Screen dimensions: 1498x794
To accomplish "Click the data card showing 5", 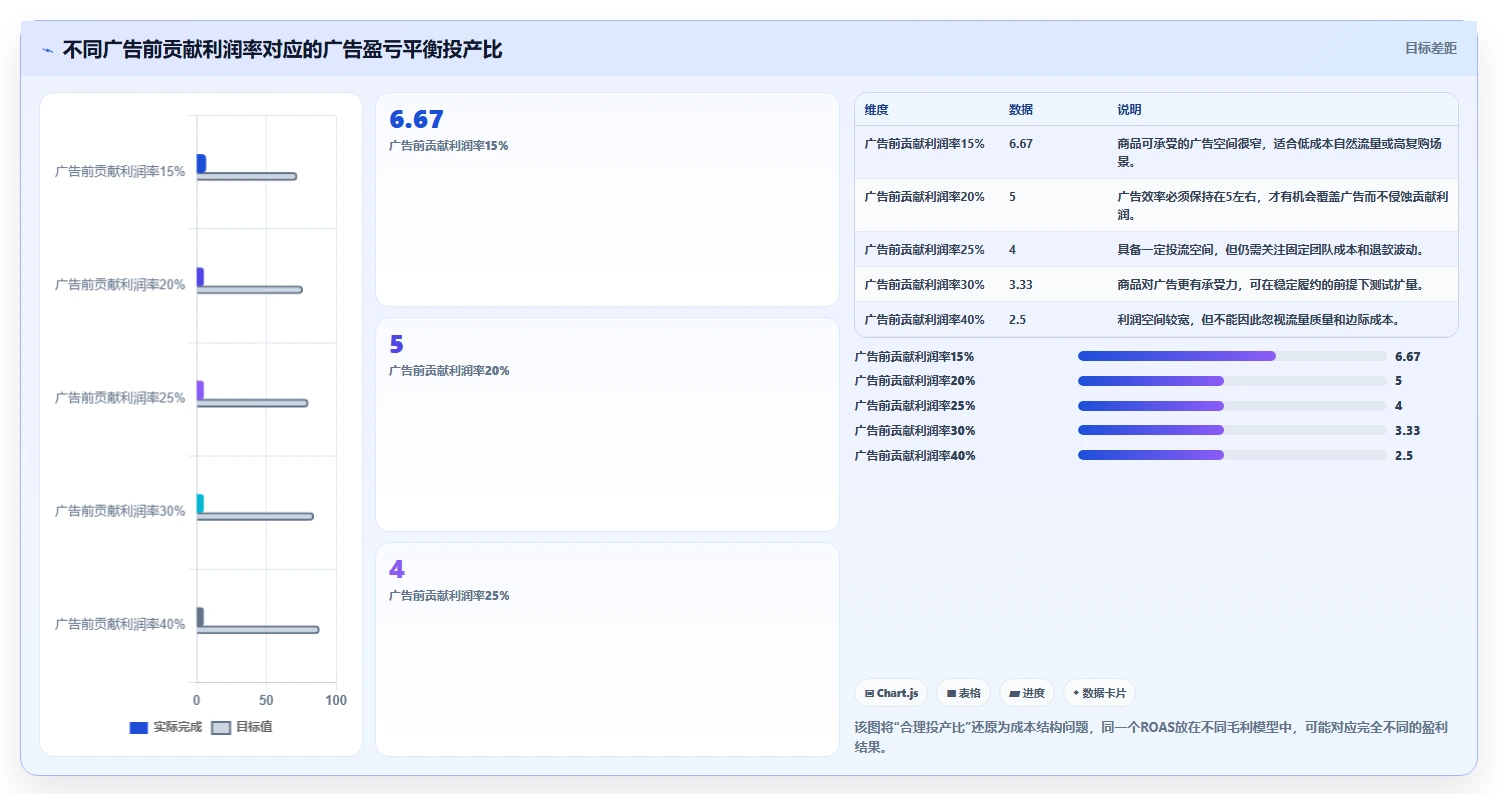I will [x=607, y=424].
